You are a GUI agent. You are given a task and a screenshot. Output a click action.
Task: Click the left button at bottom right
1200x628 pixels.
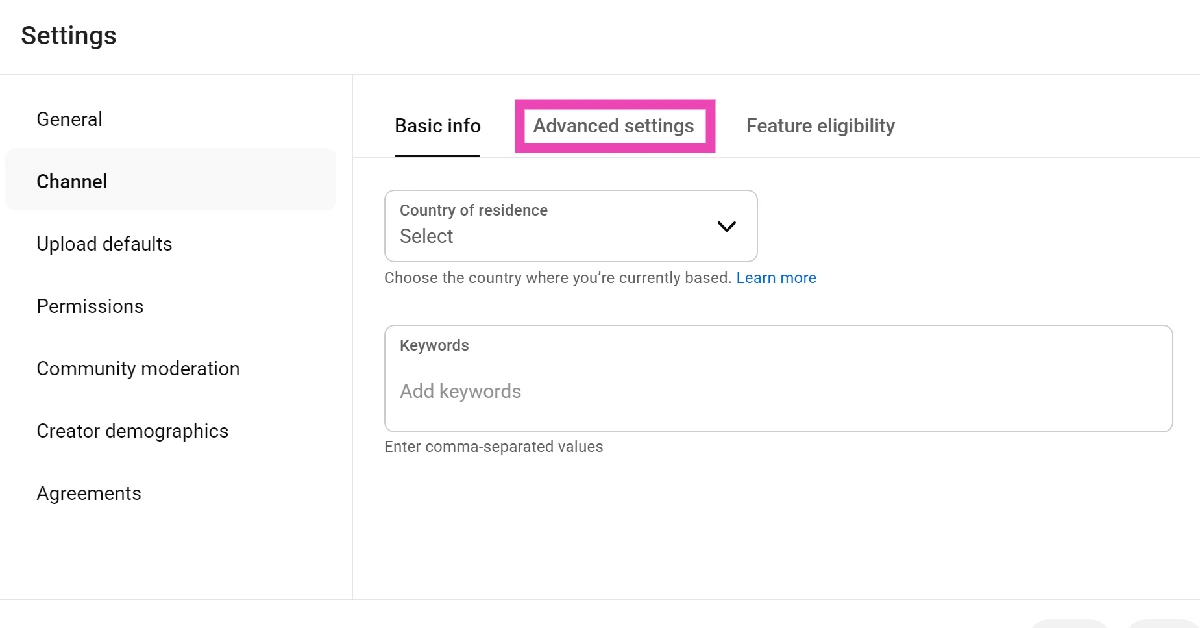pos(1070,623)
